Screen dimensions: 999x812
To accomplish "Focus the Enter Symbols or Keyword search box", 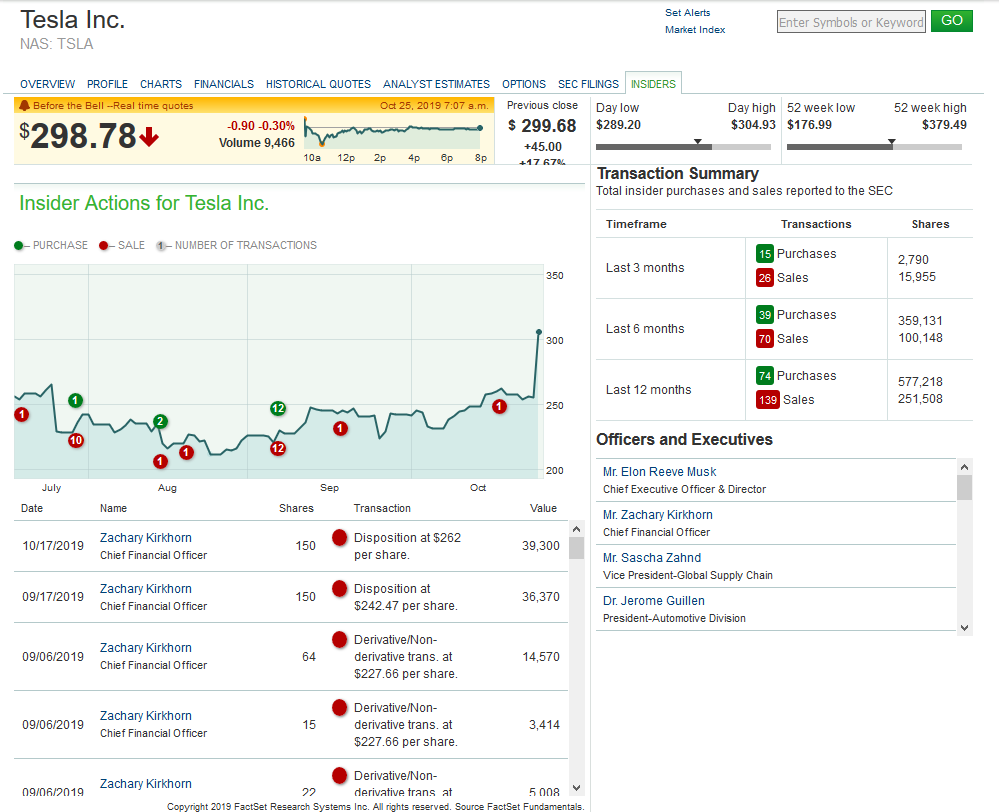I will (851, 22).
